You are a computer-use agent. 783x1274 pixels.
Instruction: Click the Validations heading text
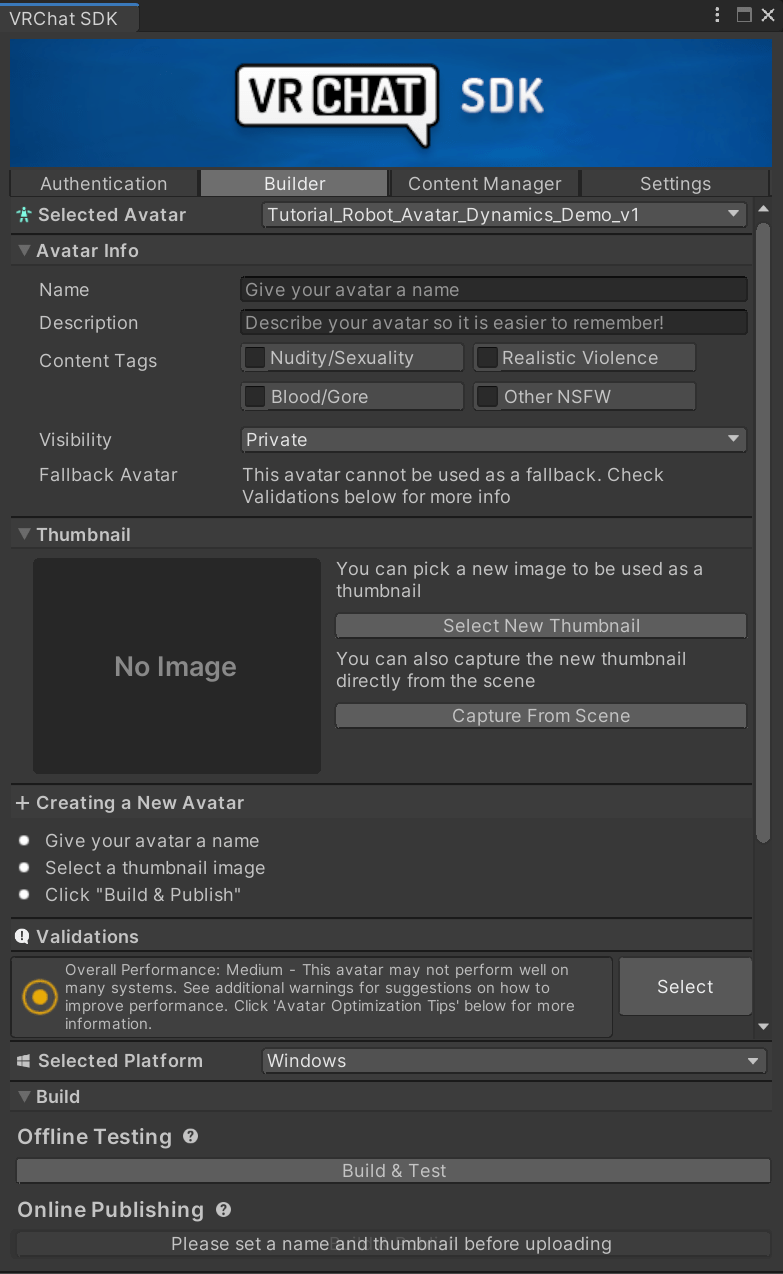(x=87, y=937)
